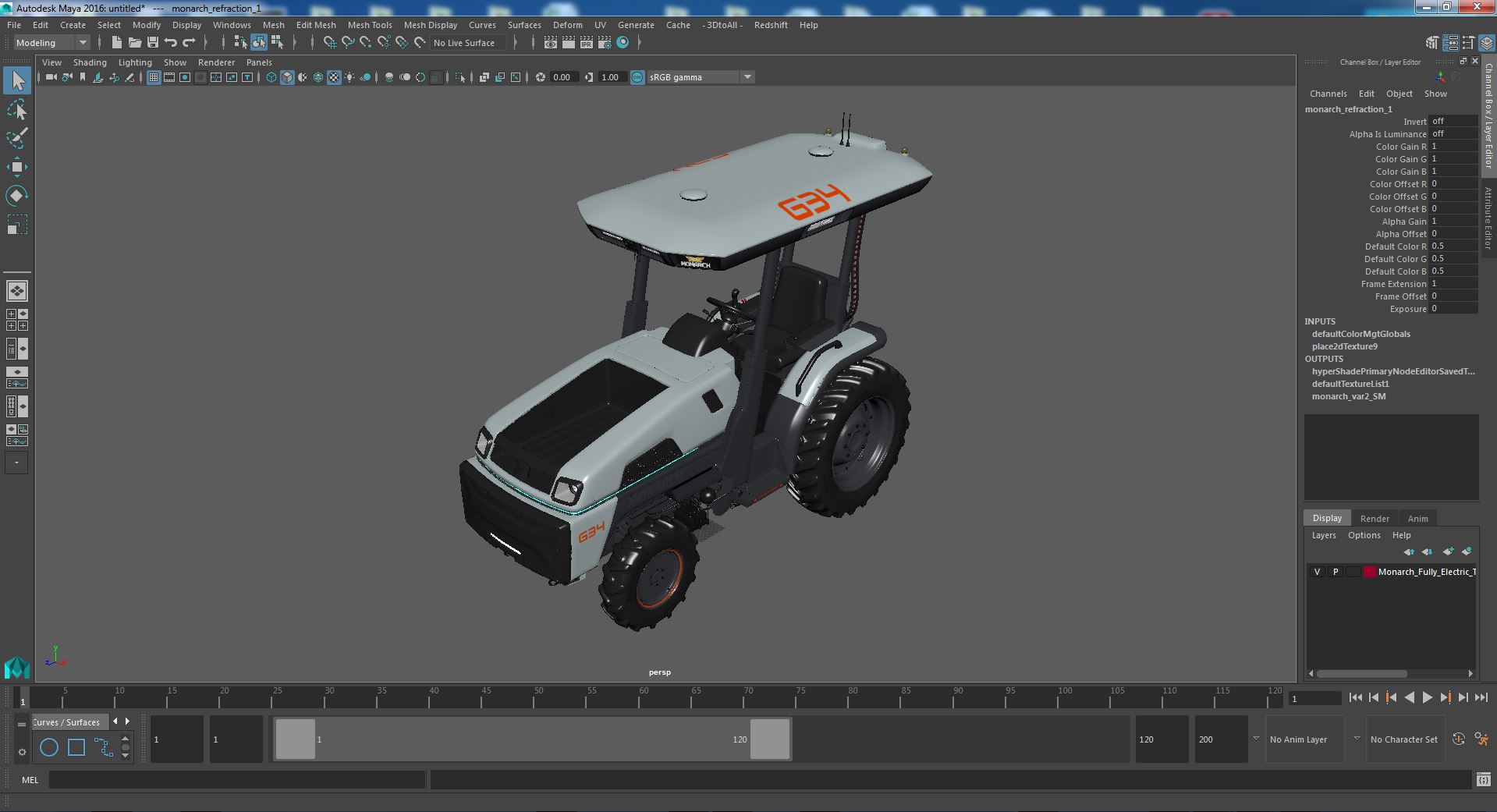The width and height of the screenshot is (1497, 812).
Task: Expand defaultColorMgtGlobals input node
Action: point(1360,334)
